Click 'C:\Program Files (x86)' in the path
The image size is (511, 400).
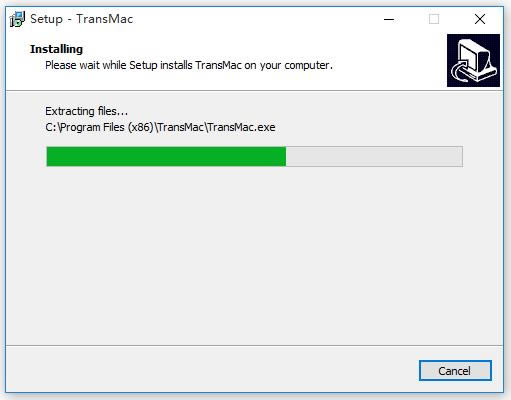click(99, 127)
